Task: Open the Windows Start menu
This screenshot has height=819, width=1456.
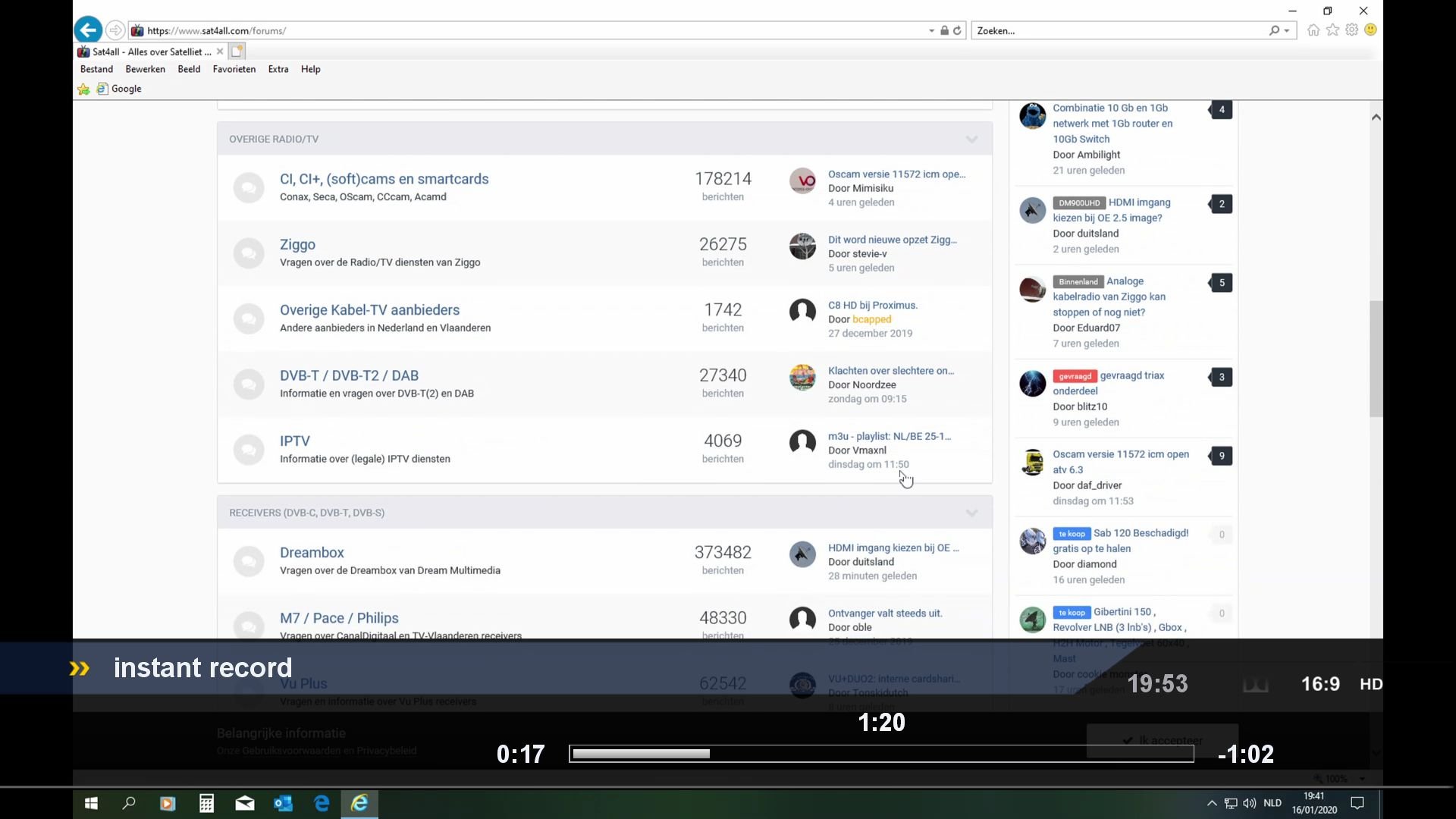Action: pyautogui.click(x=91, y=804)
